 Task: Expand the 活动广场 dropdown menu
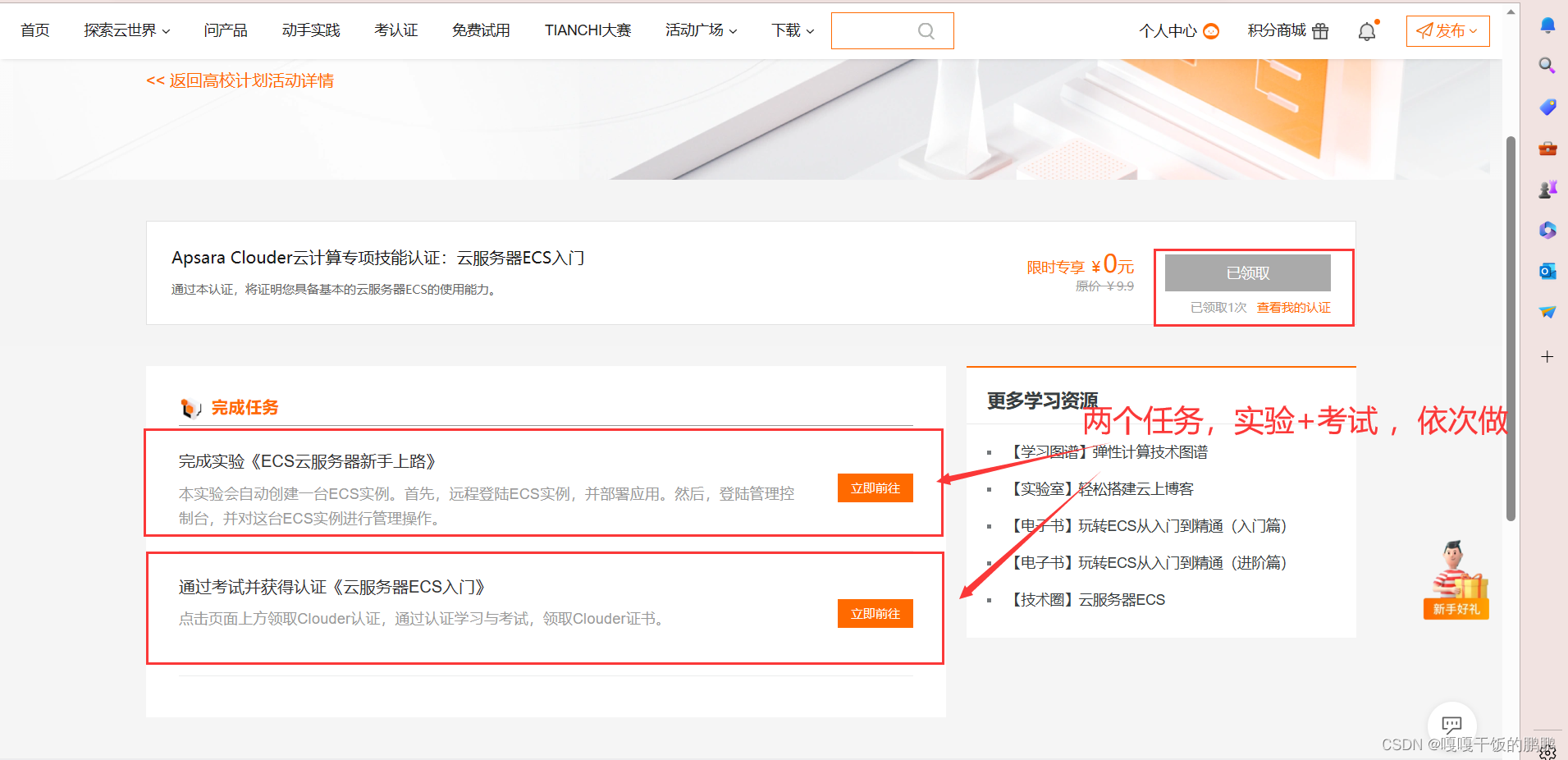pyautogui.click(x=702, y=30)
